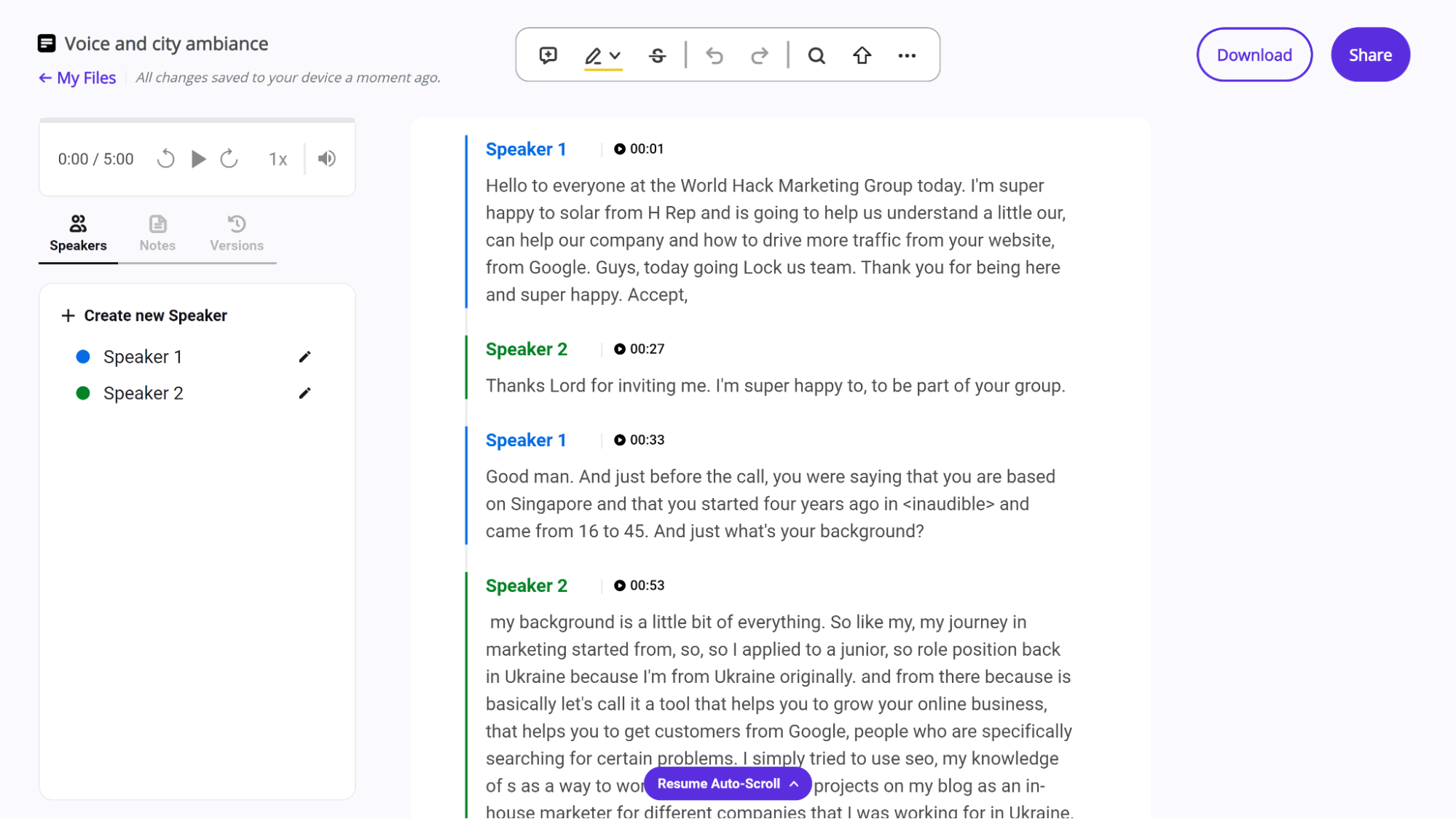Open the search icon in toolbar

pos(817,55)
